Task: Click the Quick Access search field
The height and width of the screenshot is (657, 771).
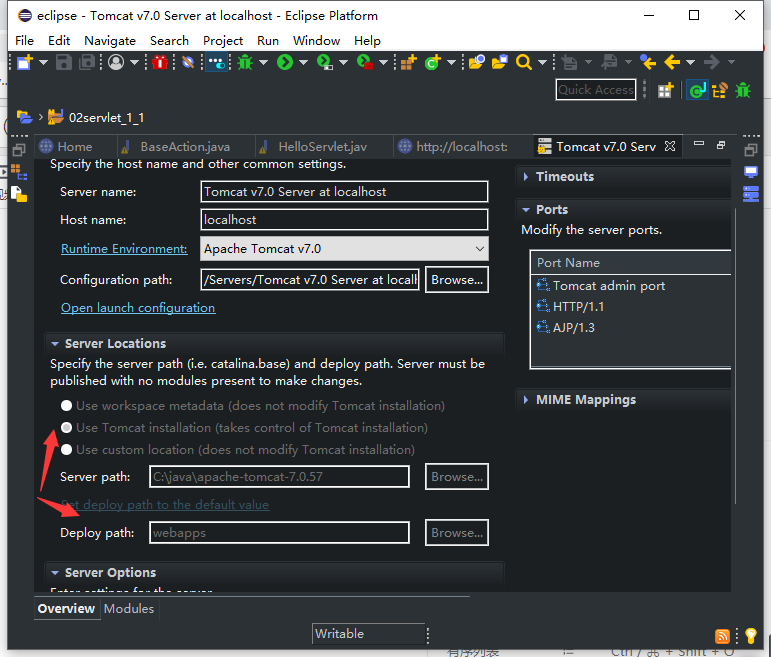Action: [x=596, y=90]
